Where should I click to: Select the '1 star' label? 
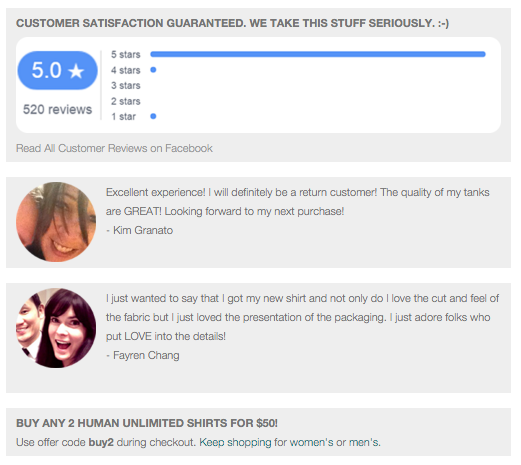click(x=123, y=116)
